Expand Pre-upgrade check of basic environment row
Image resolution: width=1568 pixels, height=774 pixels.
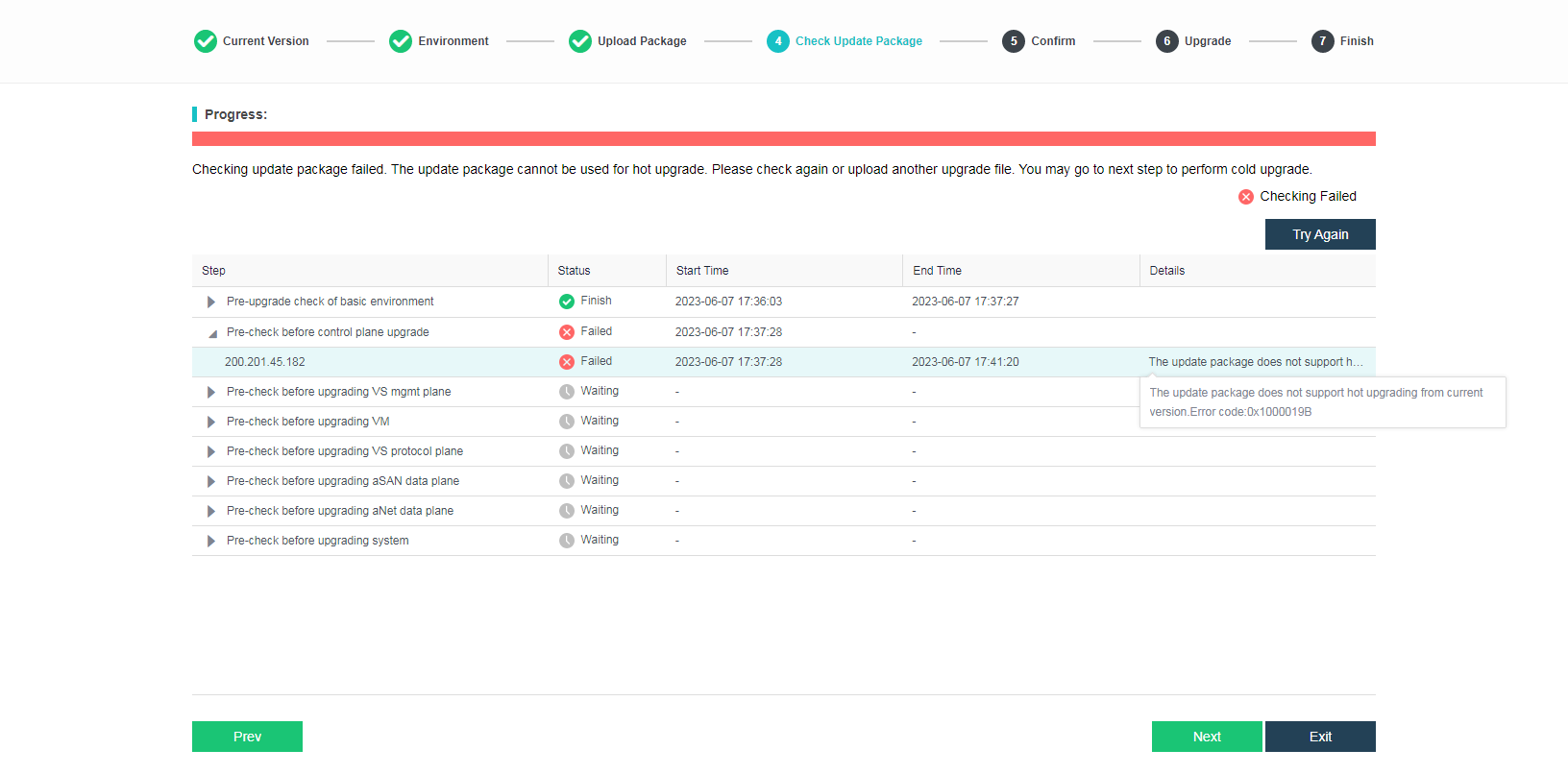pos(211,302)
